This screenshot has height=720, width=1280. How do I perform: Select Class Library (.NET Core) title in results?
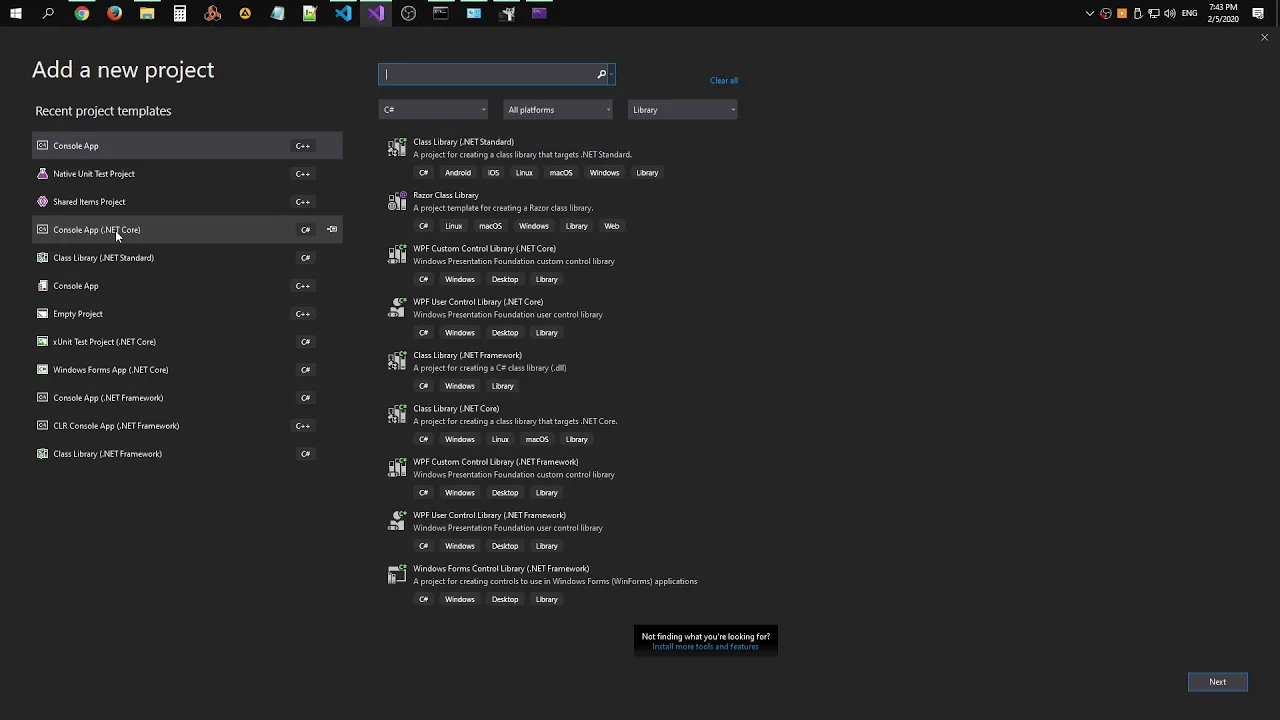(x=456, y=408)
